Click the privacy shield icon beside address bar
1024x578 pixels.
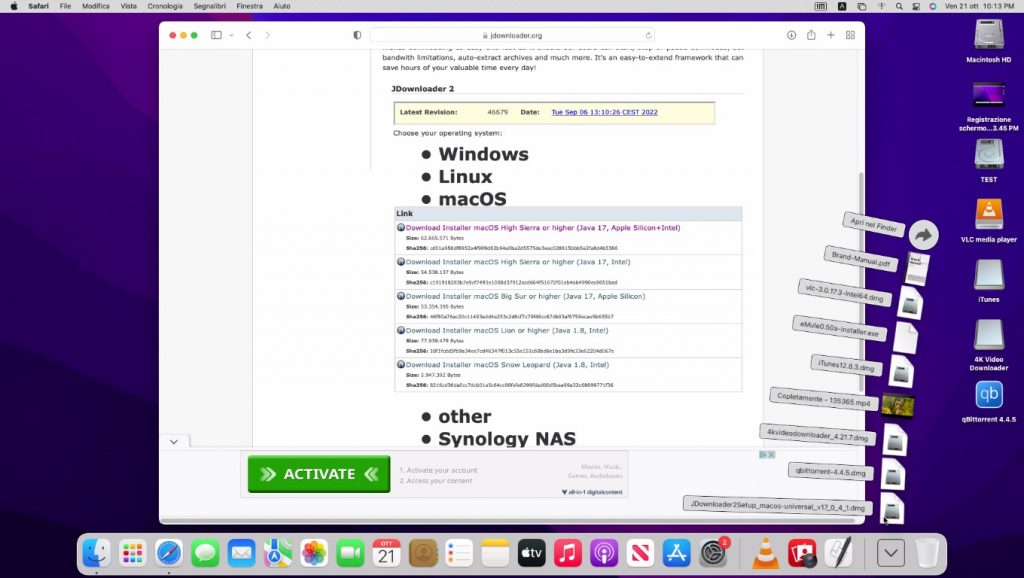[357, 35]
